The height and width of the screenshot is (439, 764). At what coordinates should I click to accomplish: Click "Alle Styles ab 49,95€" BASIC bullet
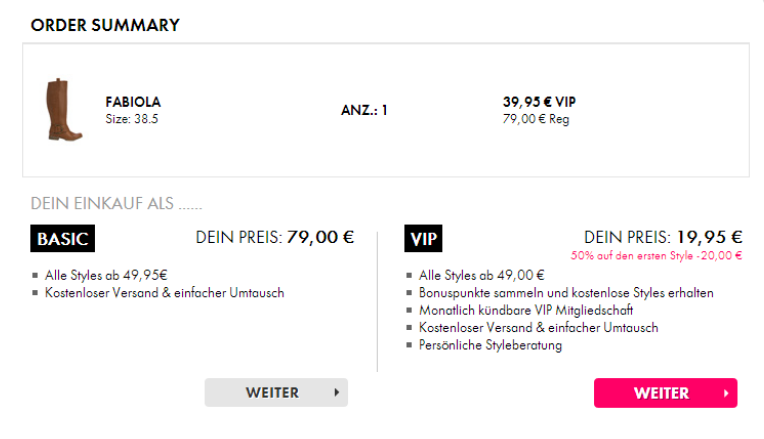(106, 275)
